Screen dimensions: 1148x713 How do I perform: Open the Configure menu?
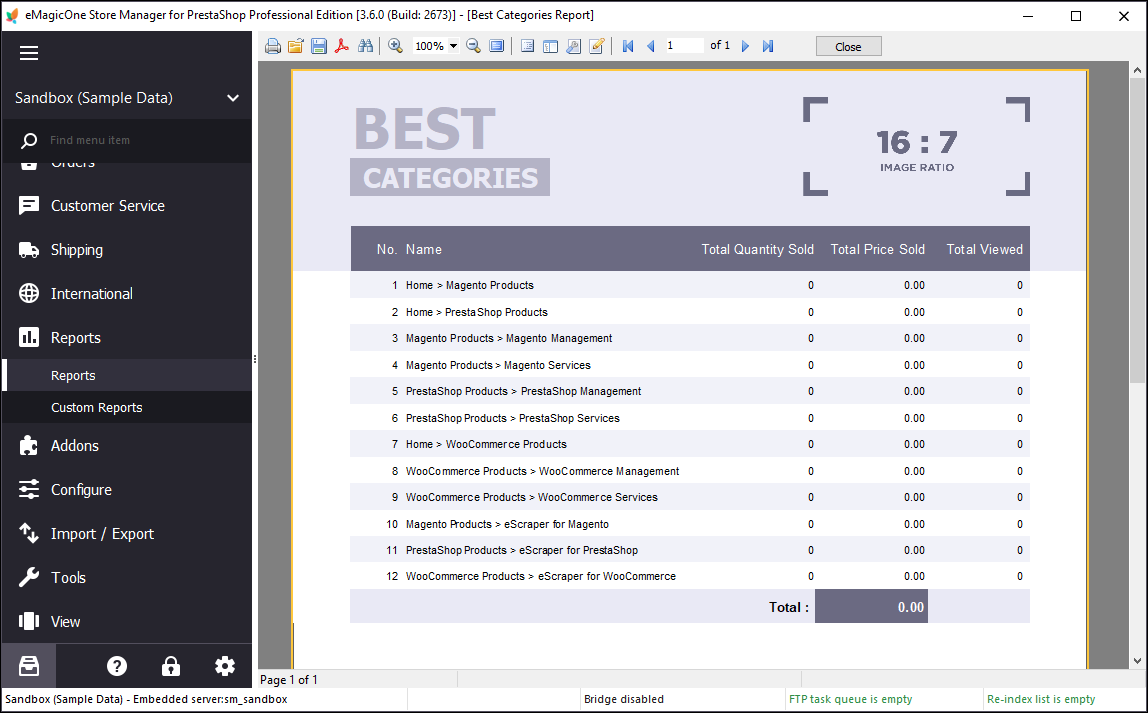tap(127, 489)
